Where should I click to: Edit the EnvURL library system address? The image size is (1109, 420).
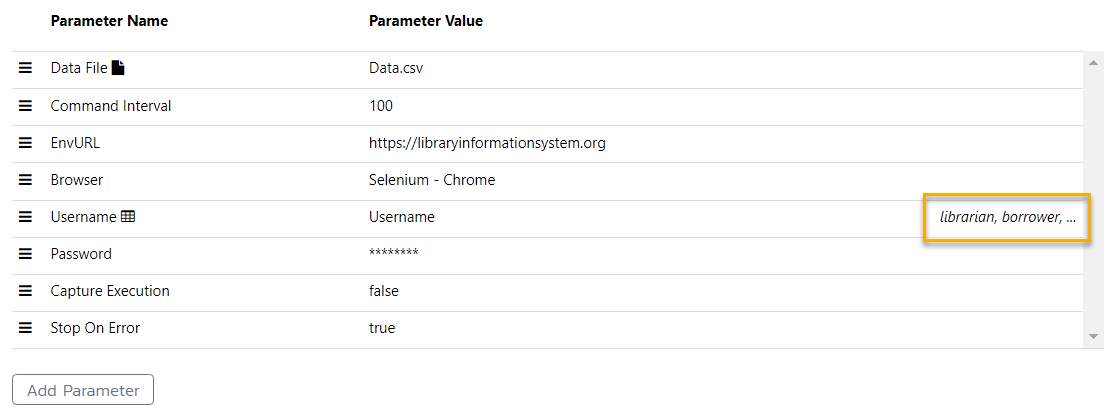pos(487,143)
